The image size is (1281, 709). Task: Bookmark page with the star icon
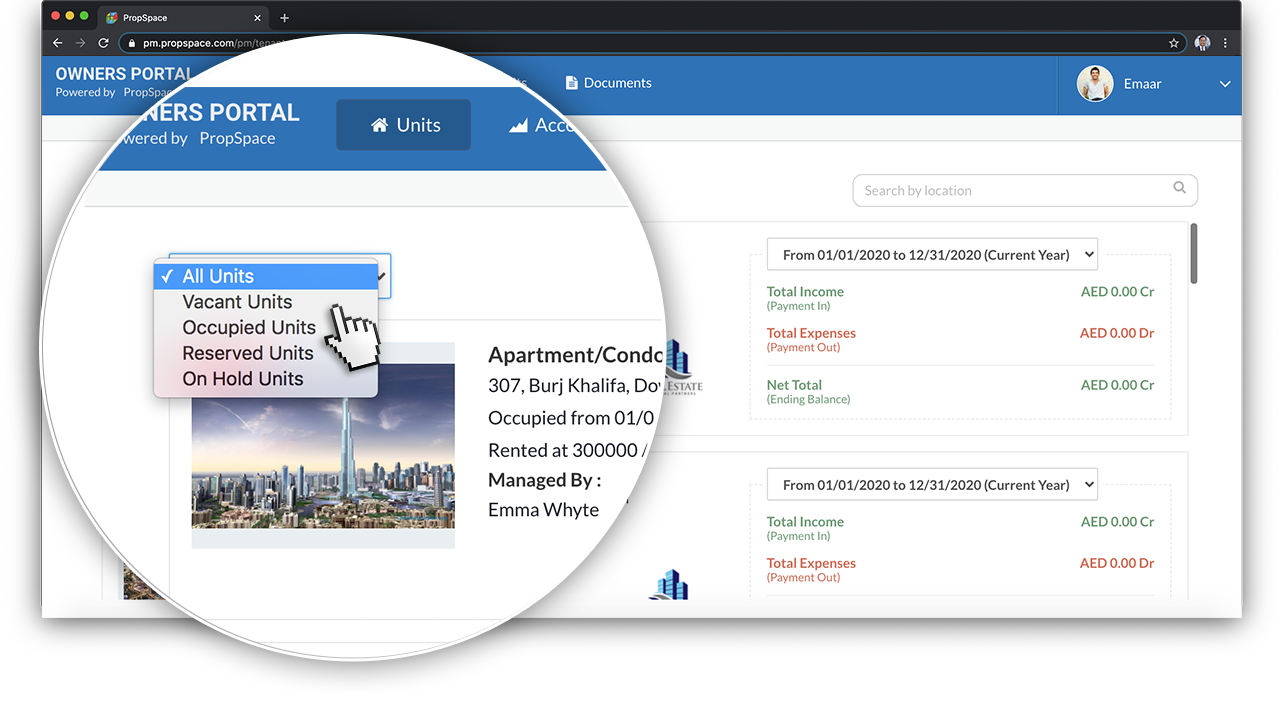(x=1174, y=43)
